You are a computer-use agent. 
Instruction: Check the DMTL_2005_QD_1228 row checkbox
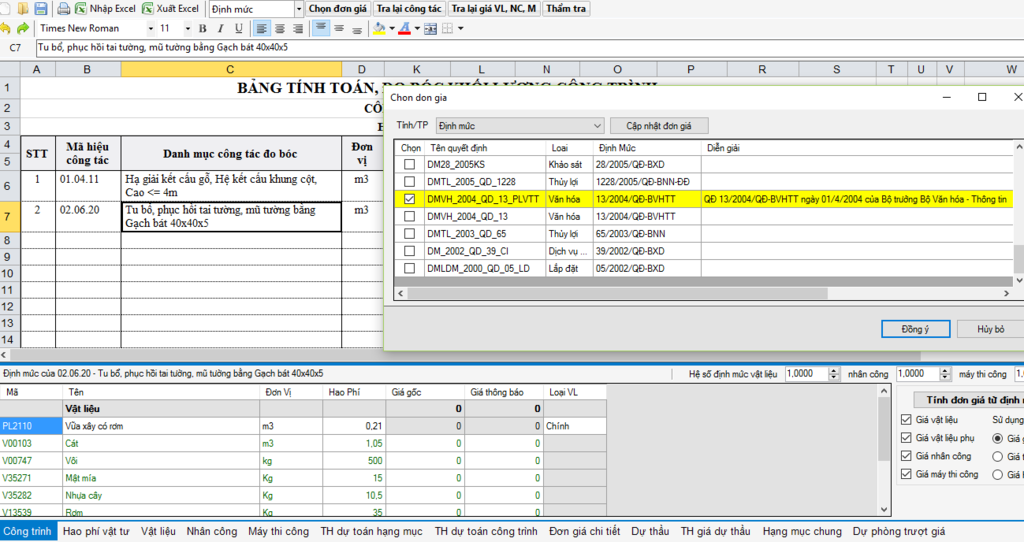tap(409, 182)
